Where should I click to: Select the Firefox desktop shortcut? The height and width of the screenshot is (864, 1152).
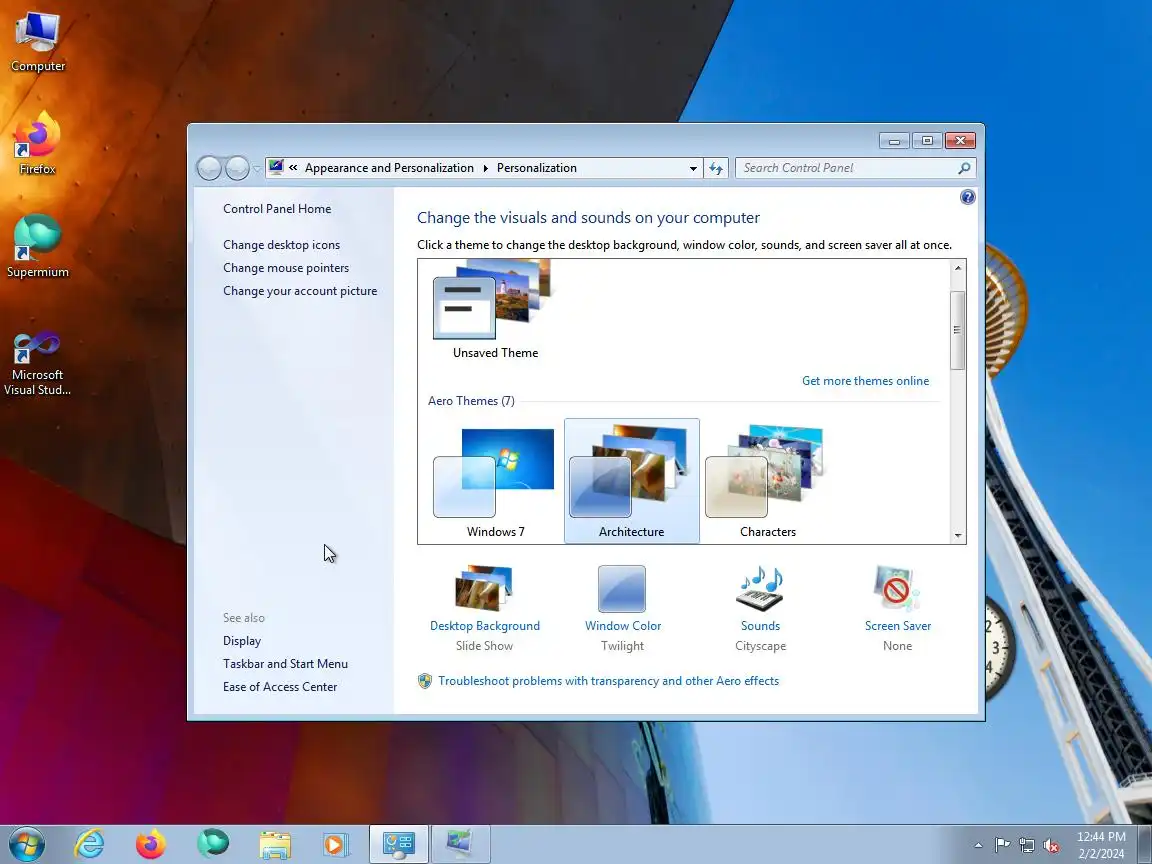(x=37, y=143)
